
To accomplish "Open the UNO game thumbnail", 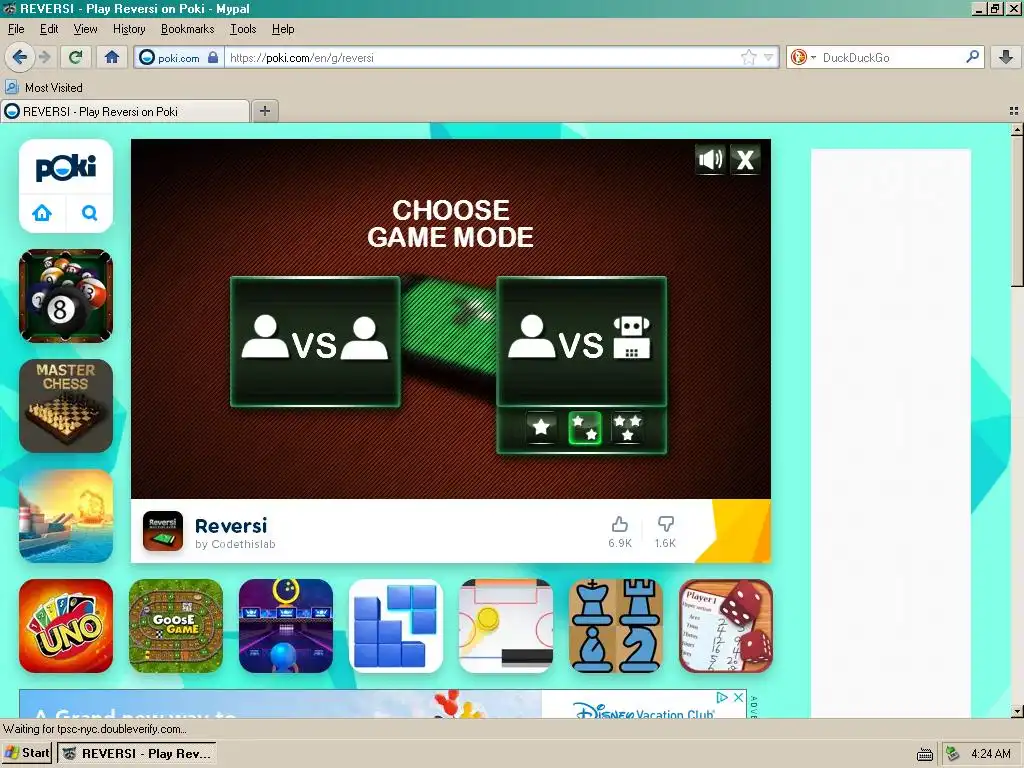I will (66, 626).
